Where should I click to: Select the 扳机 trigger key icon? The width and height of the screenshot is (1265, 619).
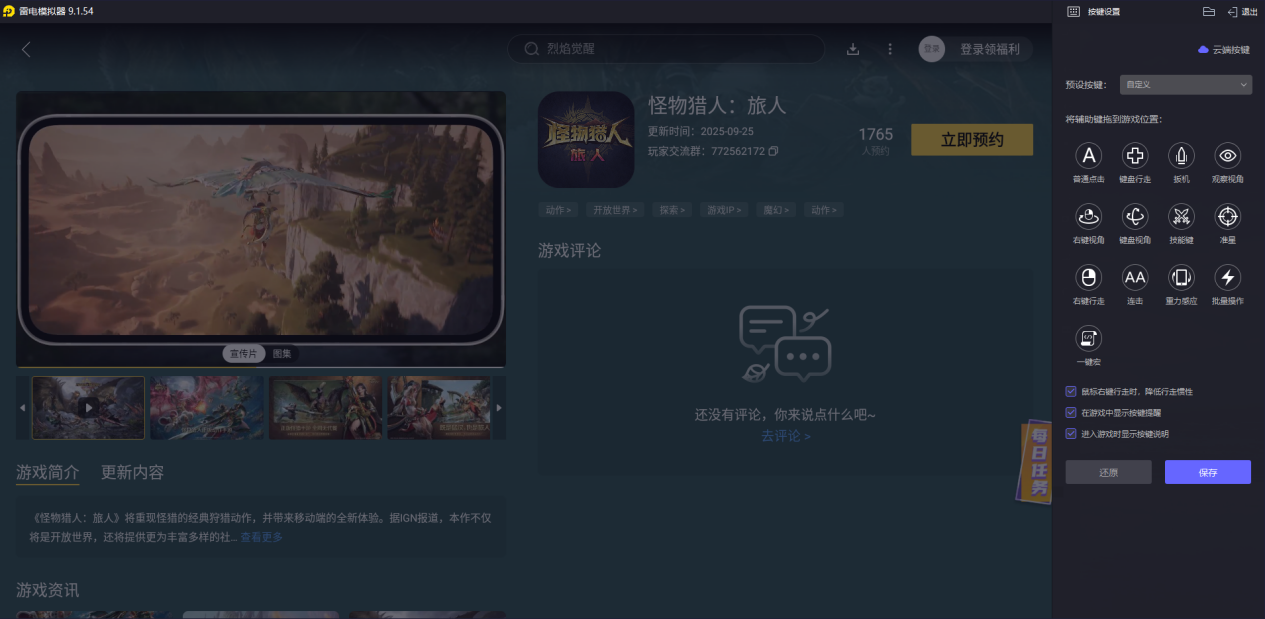[x=1181, y=155]
